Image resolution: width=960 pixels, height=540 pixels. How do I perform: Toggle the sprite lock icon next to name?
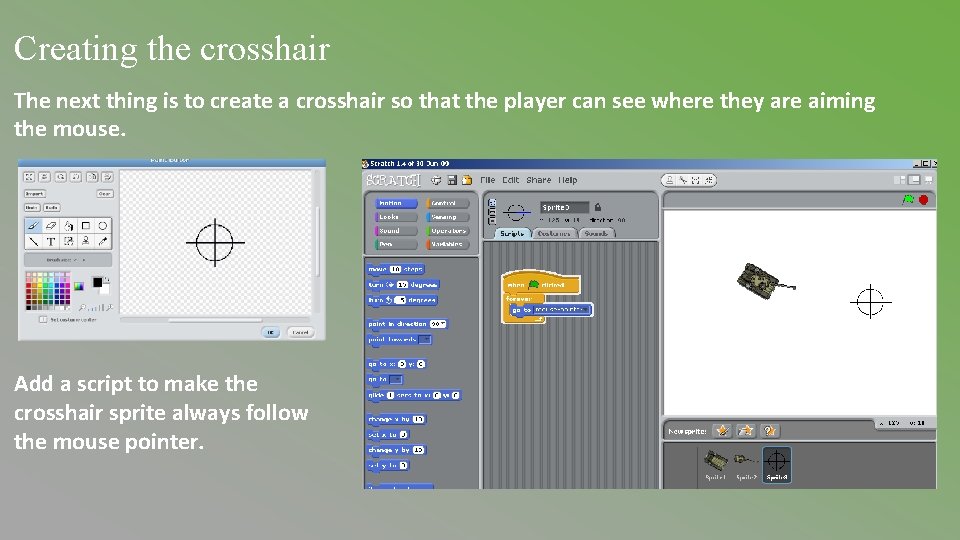[x=598, y=207]
